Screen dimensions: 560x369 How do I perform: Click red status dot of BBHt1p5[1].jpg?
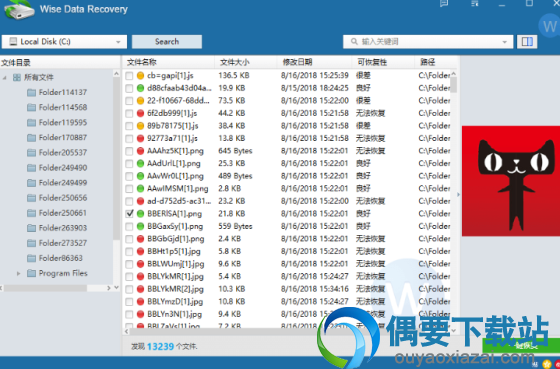[x=140, y=252]
